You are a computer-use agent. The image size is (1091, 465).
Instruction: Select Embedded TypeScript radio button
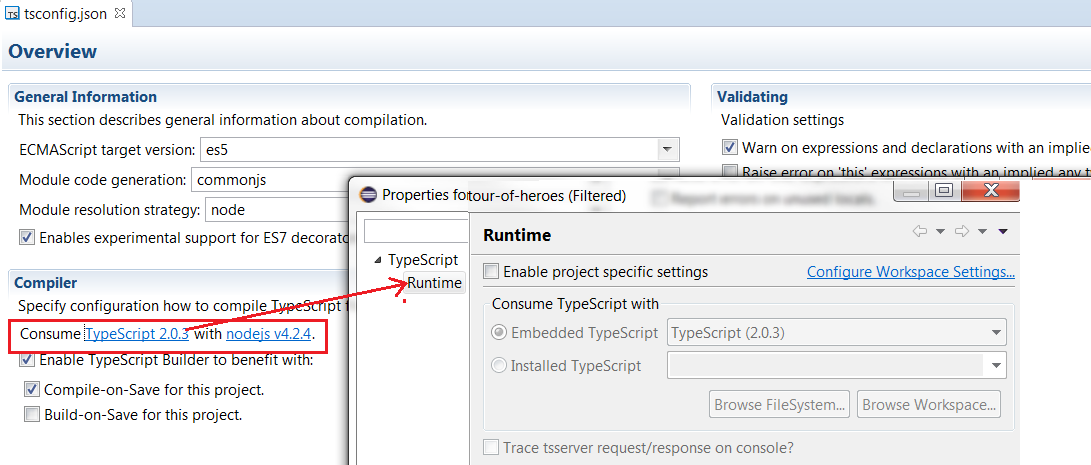point(499,333)
